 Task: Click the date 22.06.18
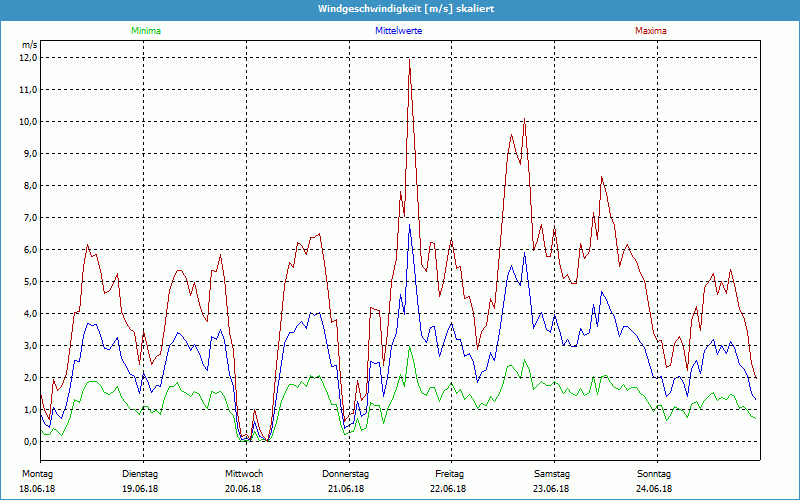(x=448, y=489)
